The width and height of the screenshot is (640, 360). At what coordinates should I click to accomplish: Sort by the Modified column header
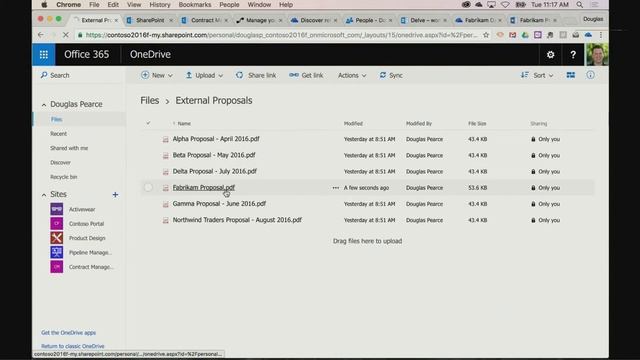[353, 123]
